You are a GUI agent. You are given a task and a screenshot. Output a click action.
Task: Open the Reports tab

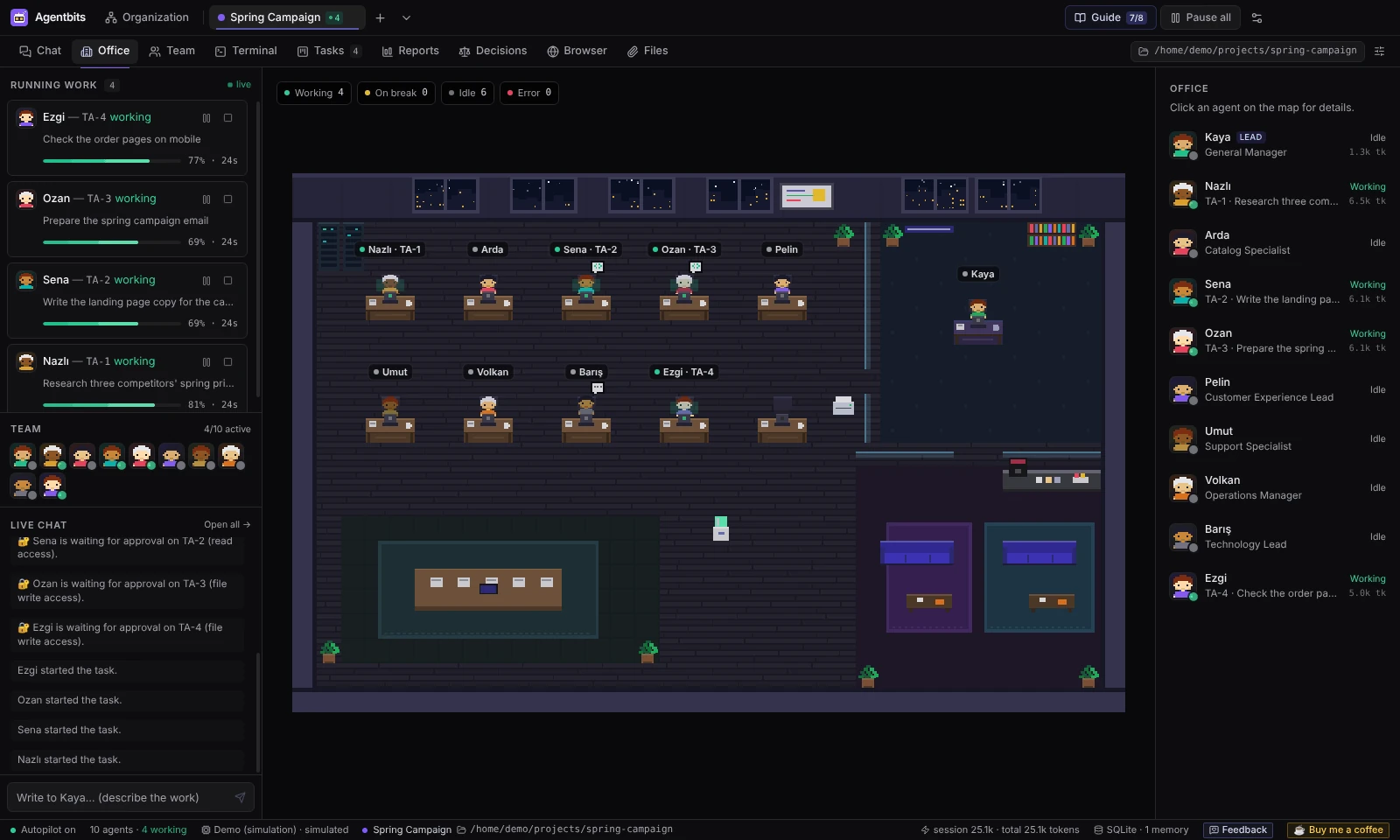(x=410, y=51)
